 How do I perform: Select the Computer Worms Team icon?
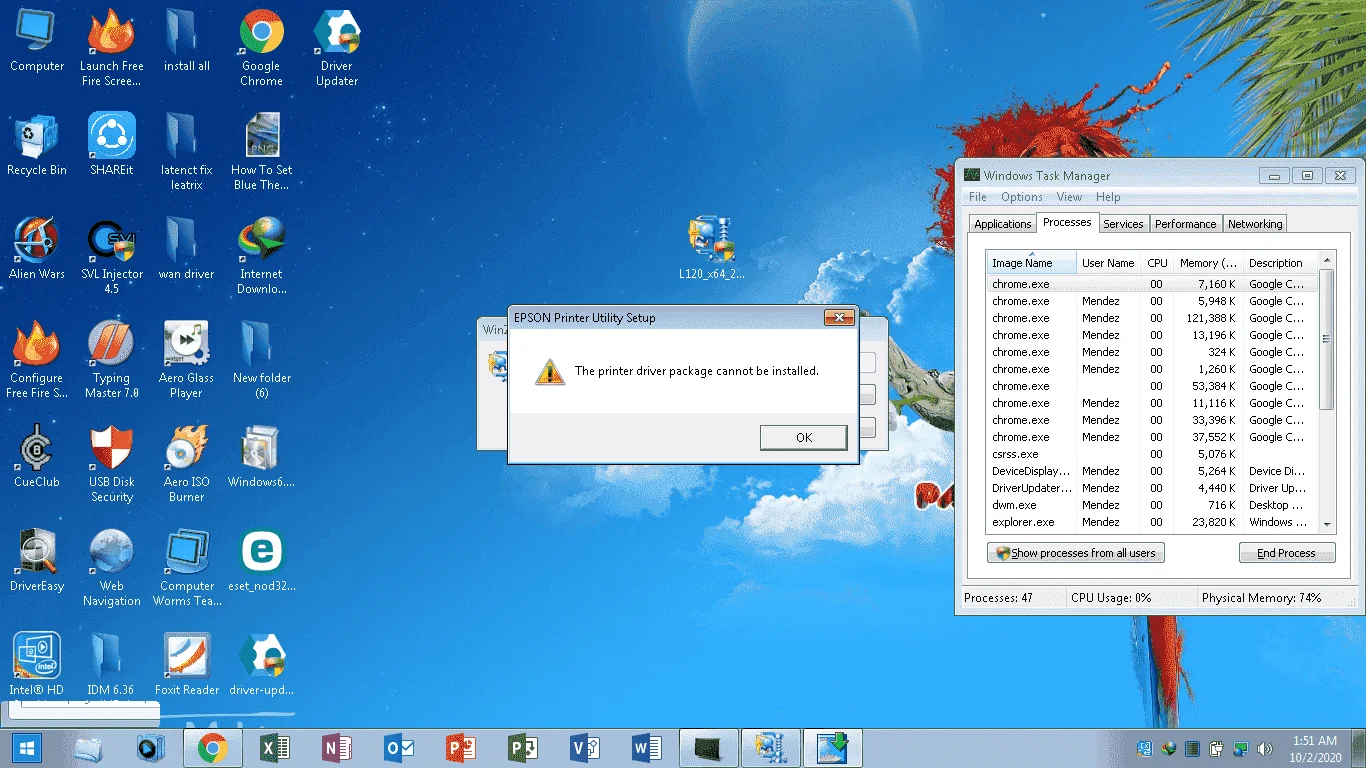pyautogui.click(x=186, y=568)
